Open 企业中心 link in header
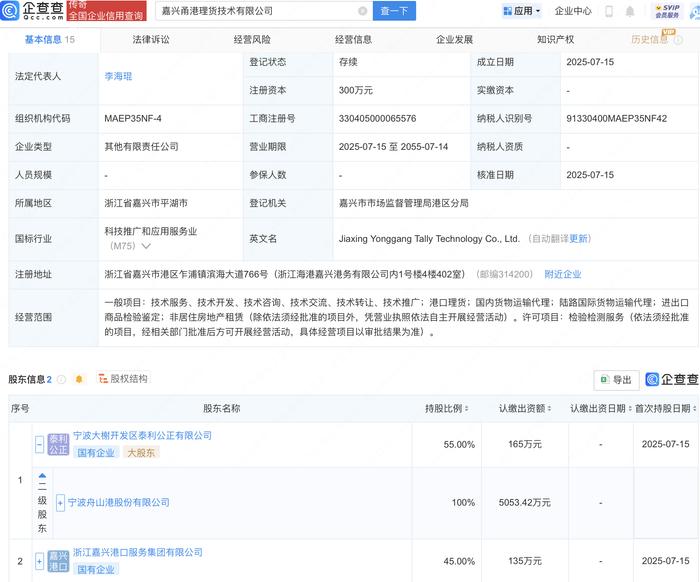Image resolution: width=700 pixels, height=582 pixels. tap(573, 11)
